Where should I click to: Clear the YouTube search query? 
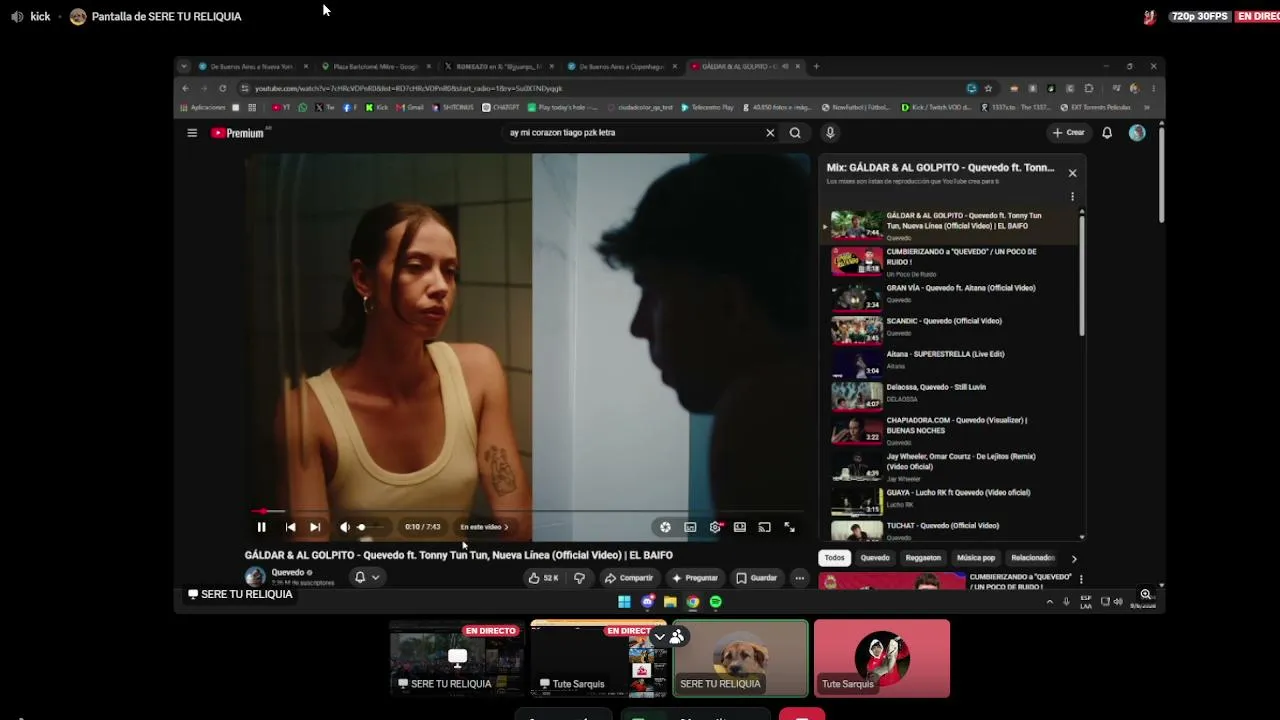[x=770, y=133]
